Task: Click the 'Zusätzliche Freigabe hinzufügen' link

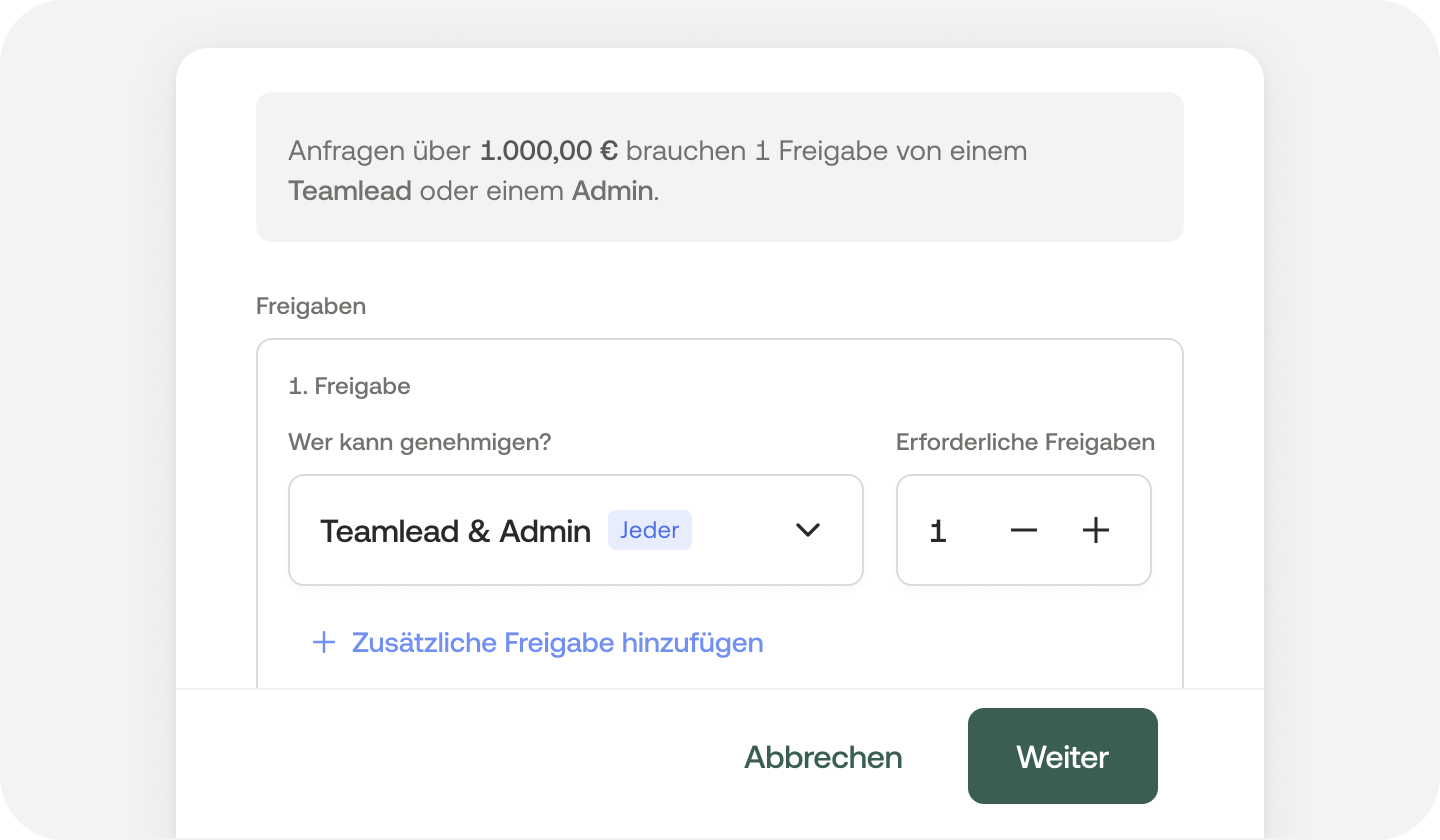Action: [x=557, y=643]
